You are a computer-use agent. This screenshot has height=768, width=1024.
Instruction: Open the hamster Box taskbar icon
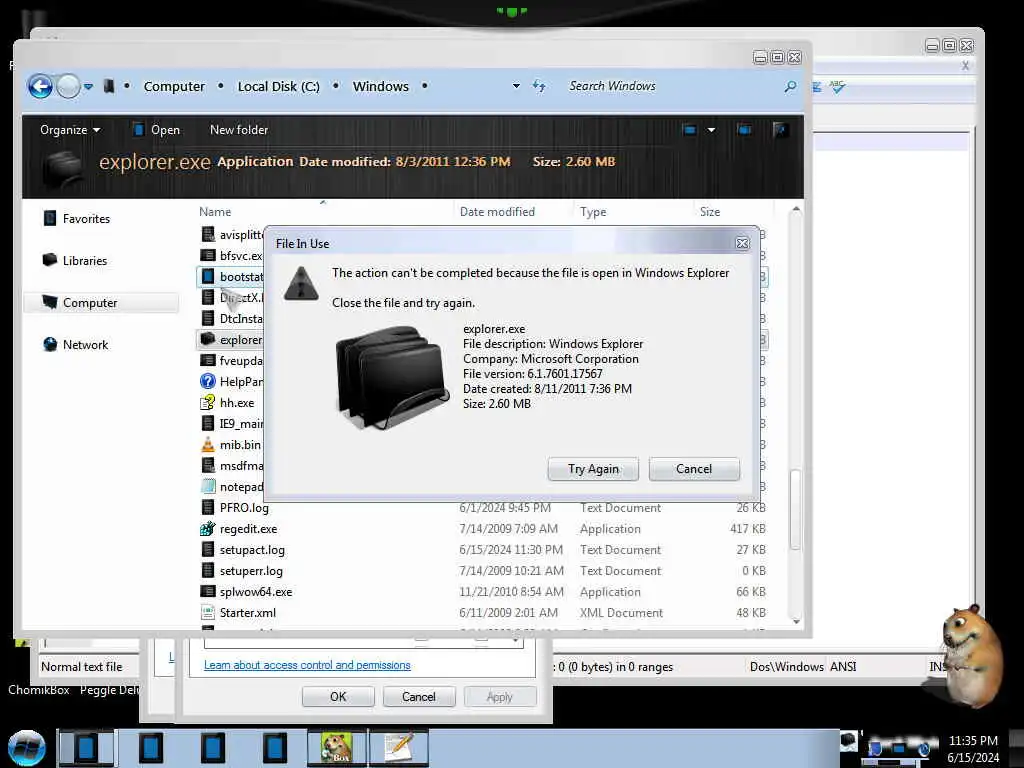click(337, 748)
